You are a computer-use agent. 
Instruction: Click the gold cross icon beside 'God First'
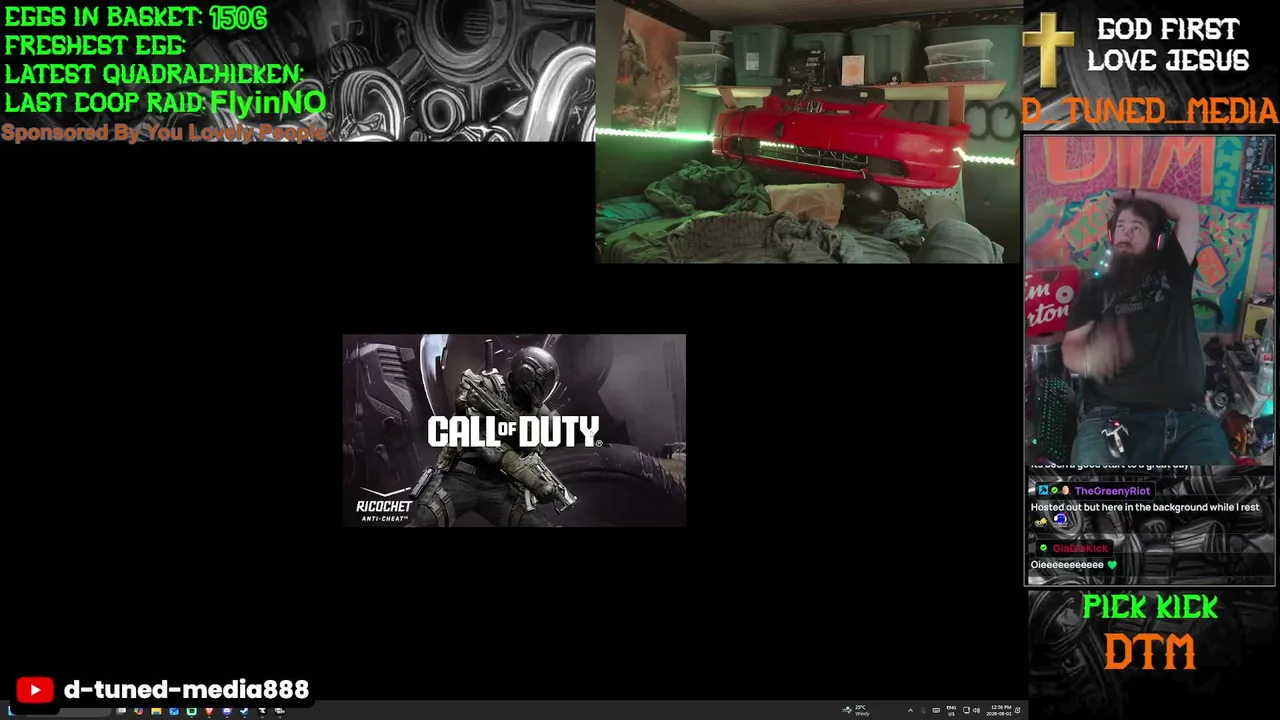(x=1048, y=51)
